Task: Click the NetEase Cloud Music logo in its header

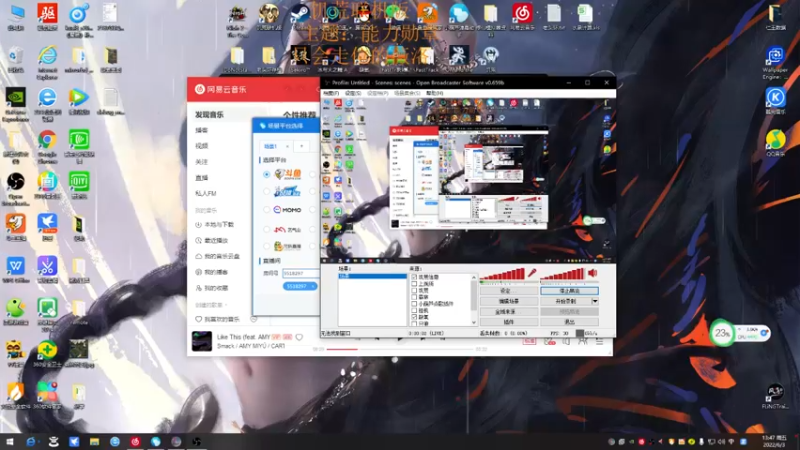Action: click(220, 89)
